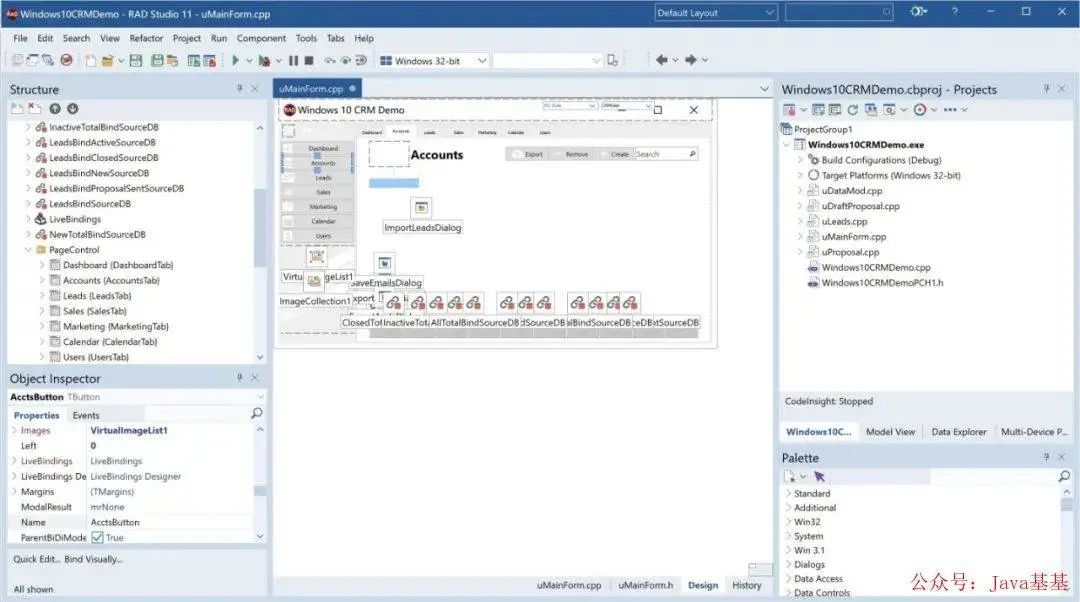Open the Component menu
1080x602 pixels.
pyautogui.click(x=261, y=39)
